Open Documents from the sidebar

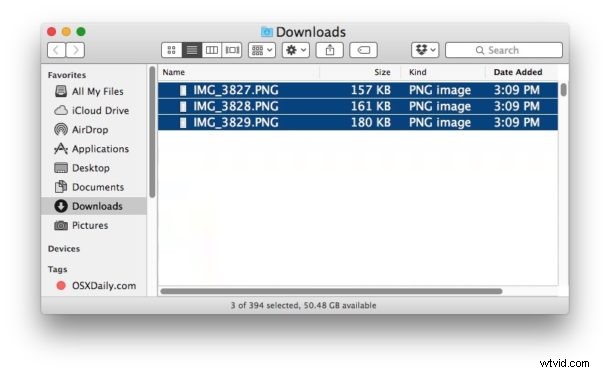click(93, 187)
